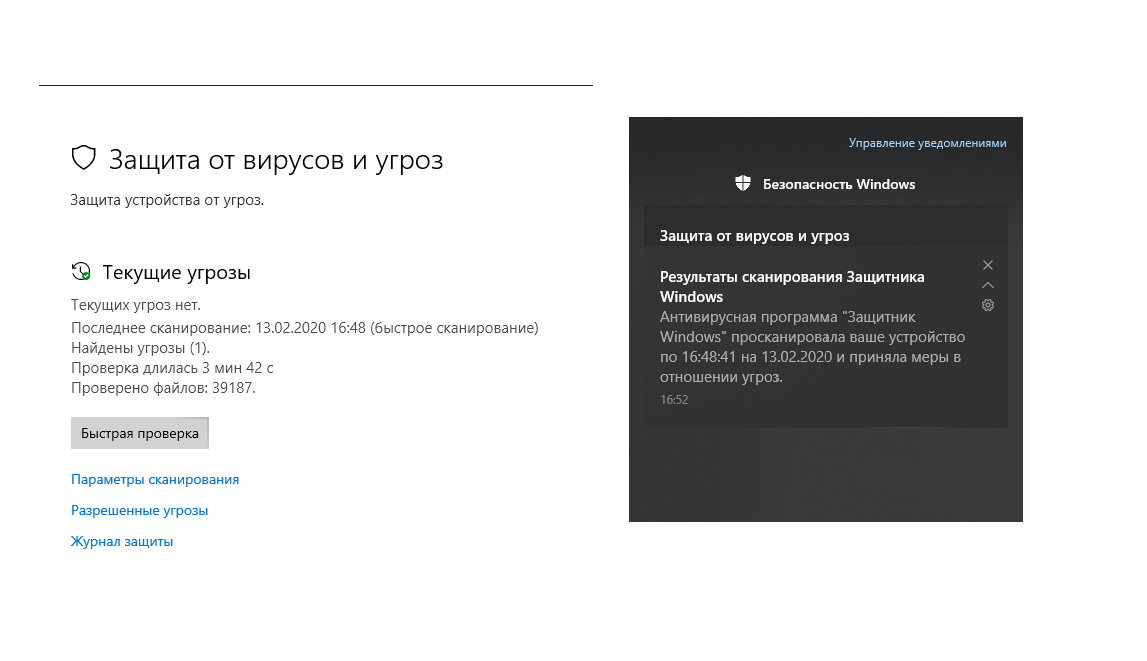Open Журнал защиты link
The image size is (1147, 661).
point(122,541)
